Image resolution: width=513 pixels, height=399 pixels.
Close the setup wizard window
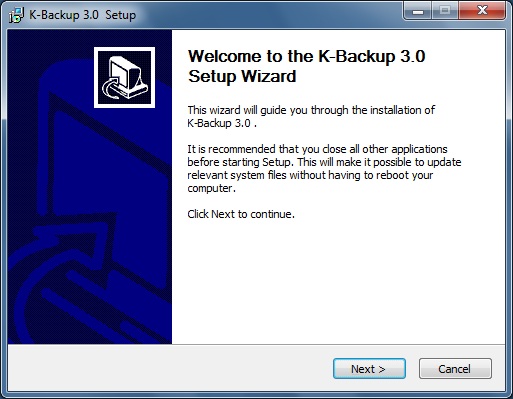click(482, 11)
